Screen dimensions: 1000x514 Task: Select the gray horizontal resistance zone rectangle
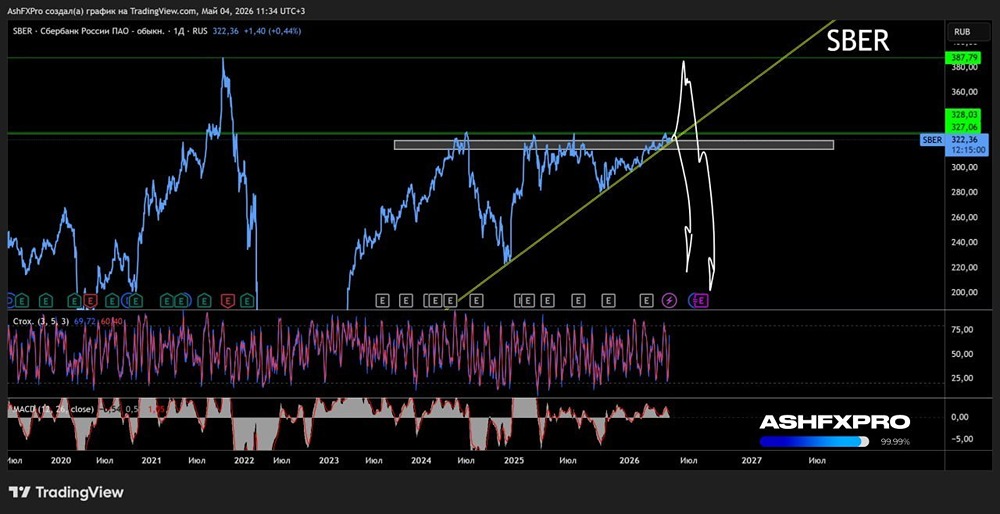point(614,145)
